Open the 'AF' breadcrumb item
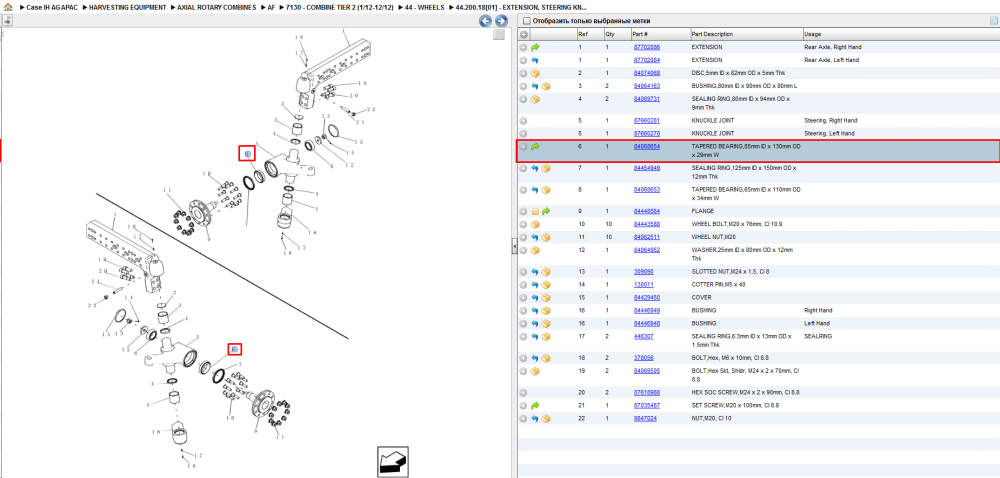 click(x=272, y=7)
